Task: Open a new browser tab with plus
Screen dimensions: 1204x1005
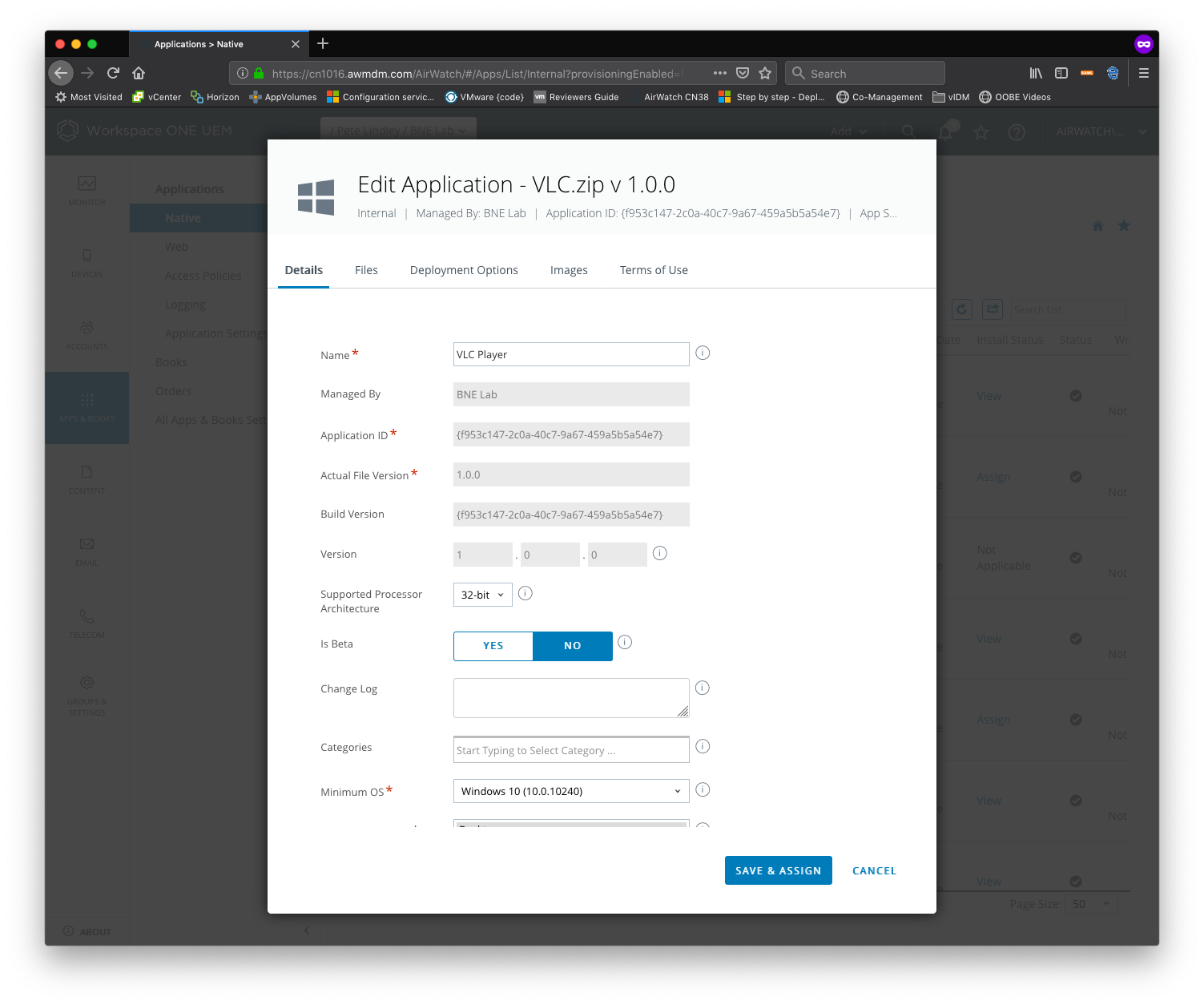Action: (x=323, y=43)
